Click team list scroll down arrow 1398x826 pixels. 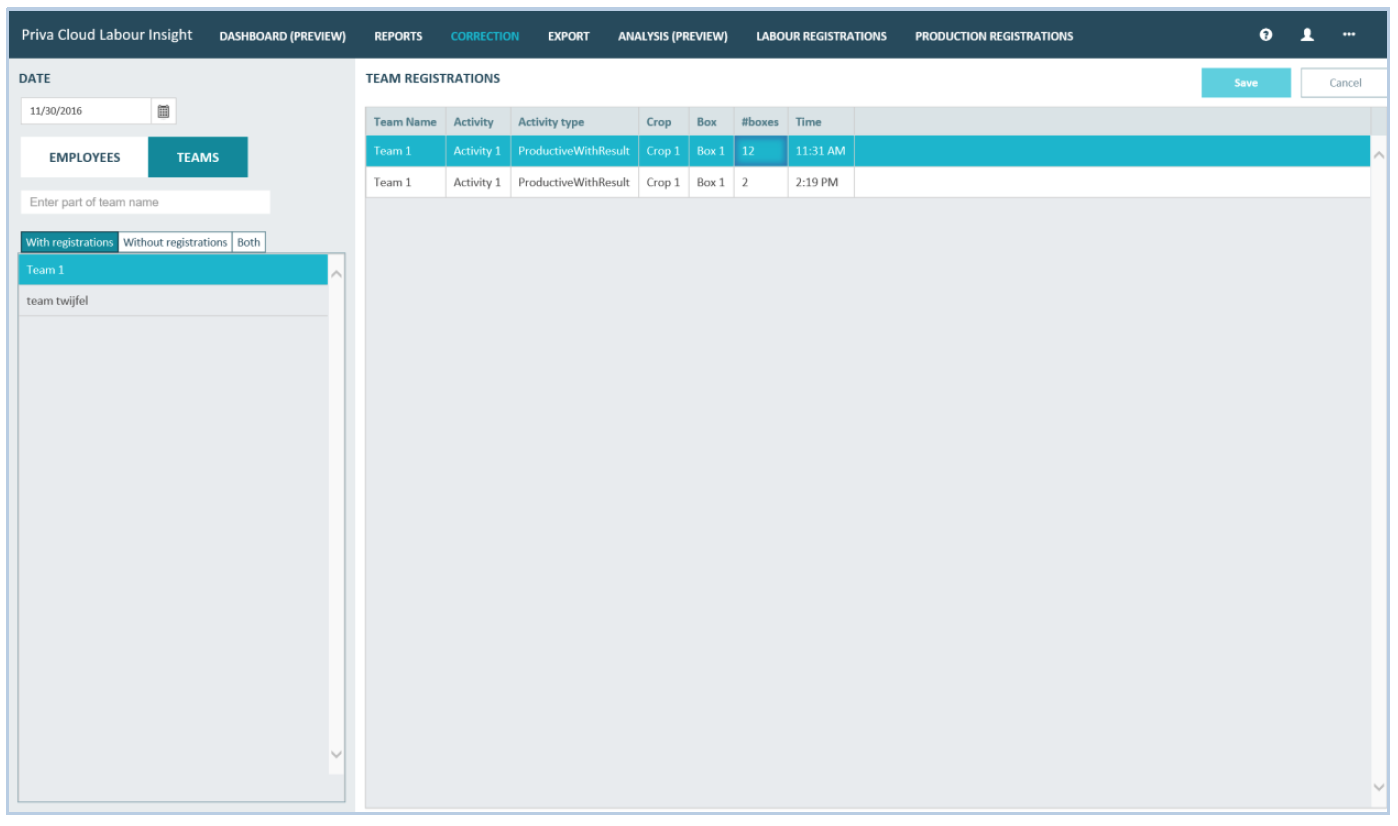tap(336, 754)
